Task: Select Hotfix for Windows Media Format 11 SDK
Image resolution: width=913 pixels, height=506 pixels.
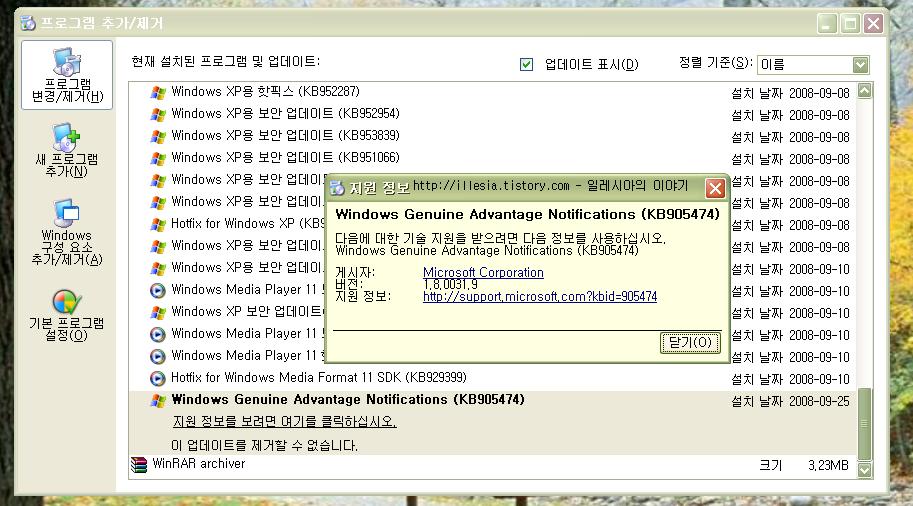Action: tap(319, 378)
